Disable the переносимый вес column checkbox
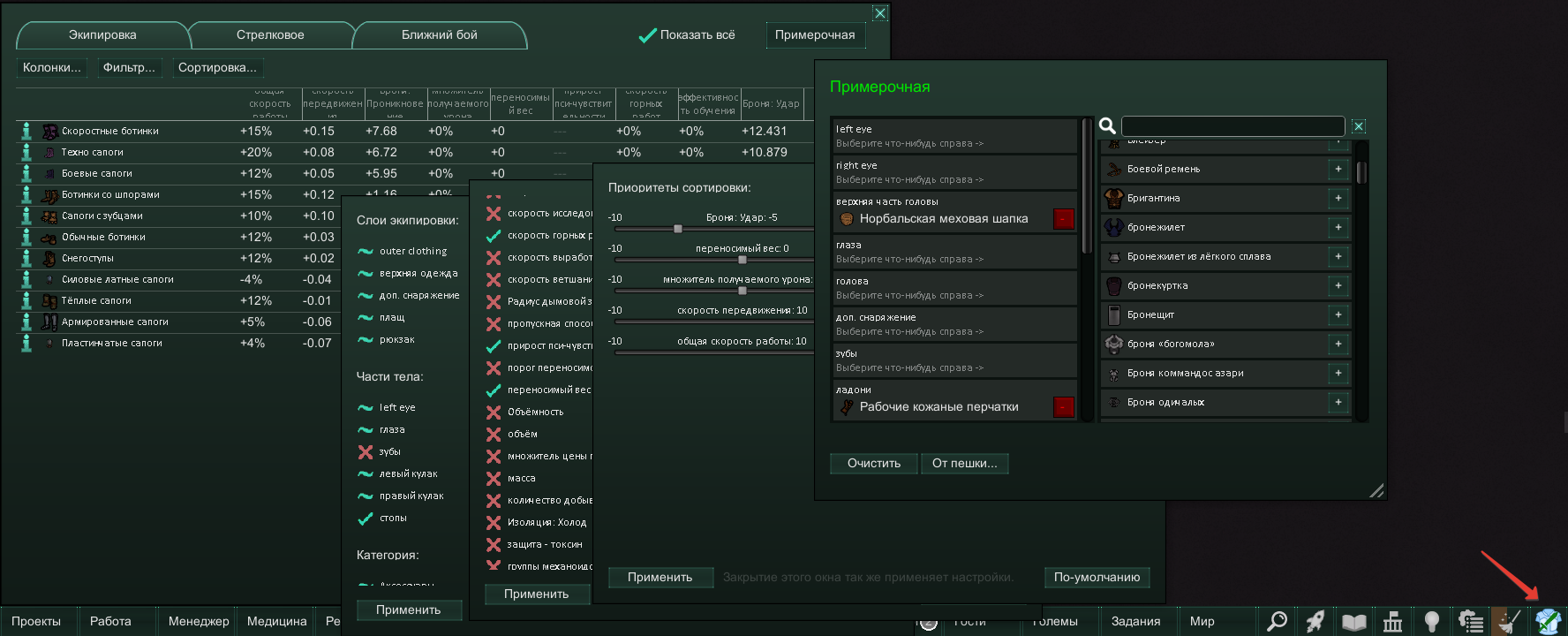Image resolution: width=1568 pixels, height=636 pixels. (x=494, y=390)
